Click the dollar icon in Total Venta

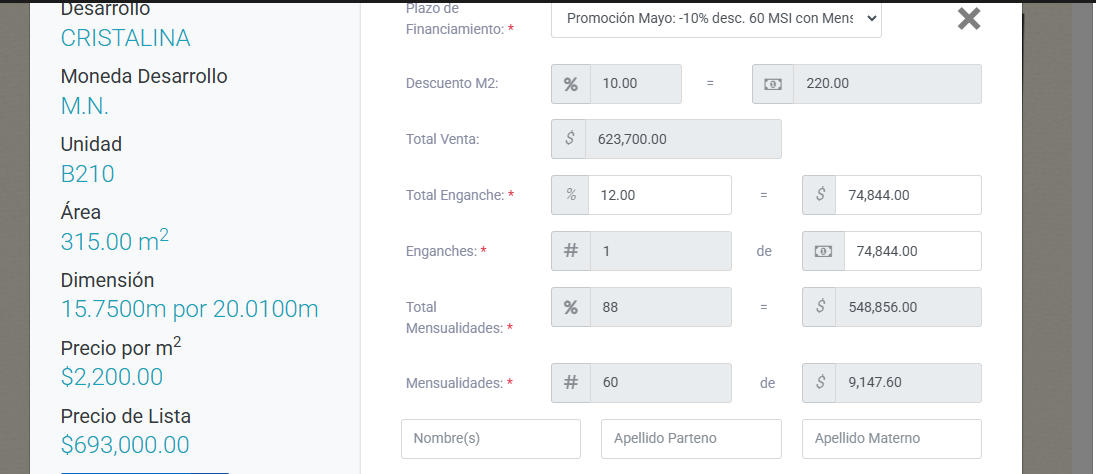coord(569,139)
